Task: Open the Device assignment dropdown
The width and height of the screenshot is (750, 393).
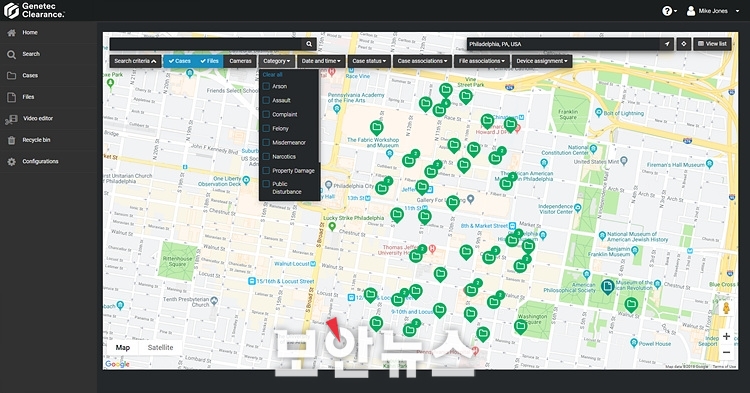Action: (542, 61)
